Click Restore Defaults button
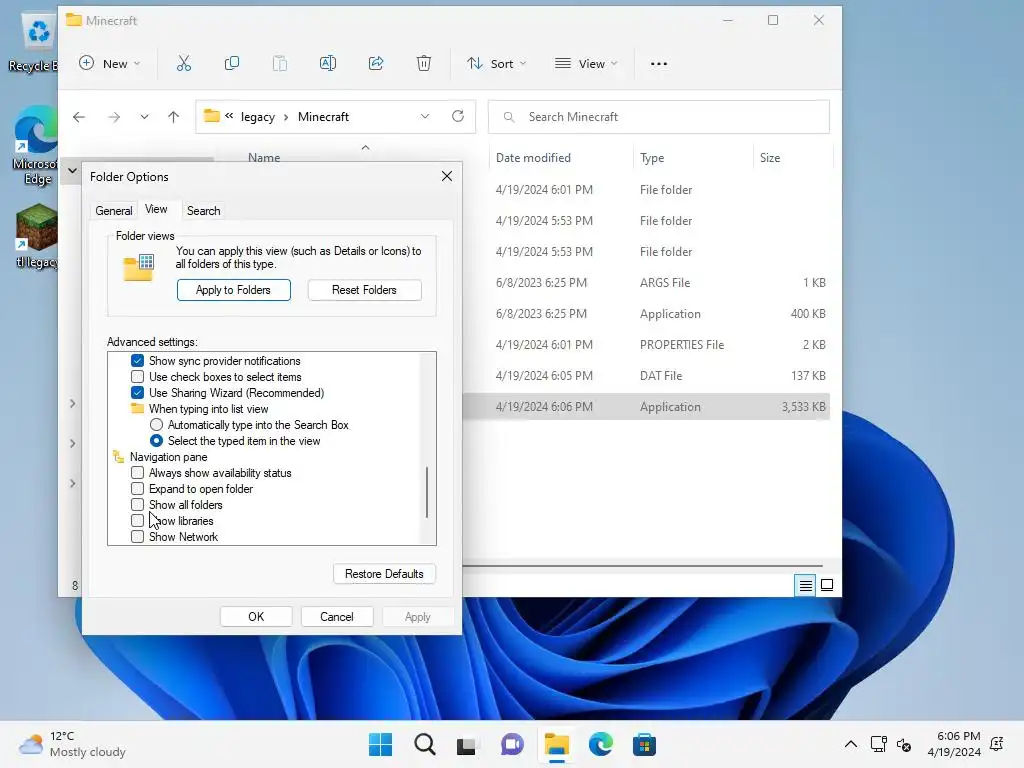 384,573
